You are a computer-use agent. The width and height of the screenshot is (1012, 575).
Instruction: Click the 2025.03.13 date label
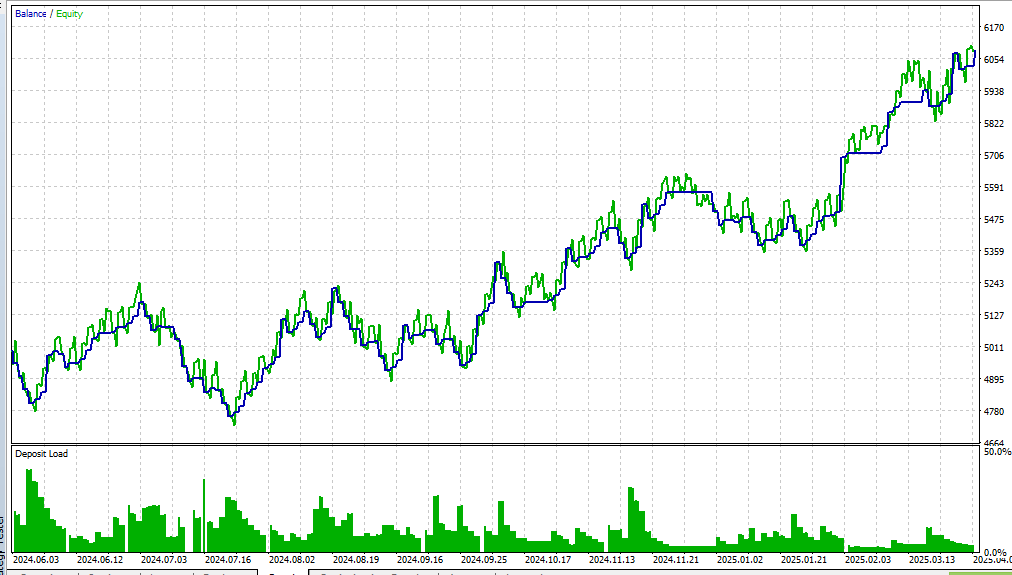pyautogui.click(x=932, y=560)
